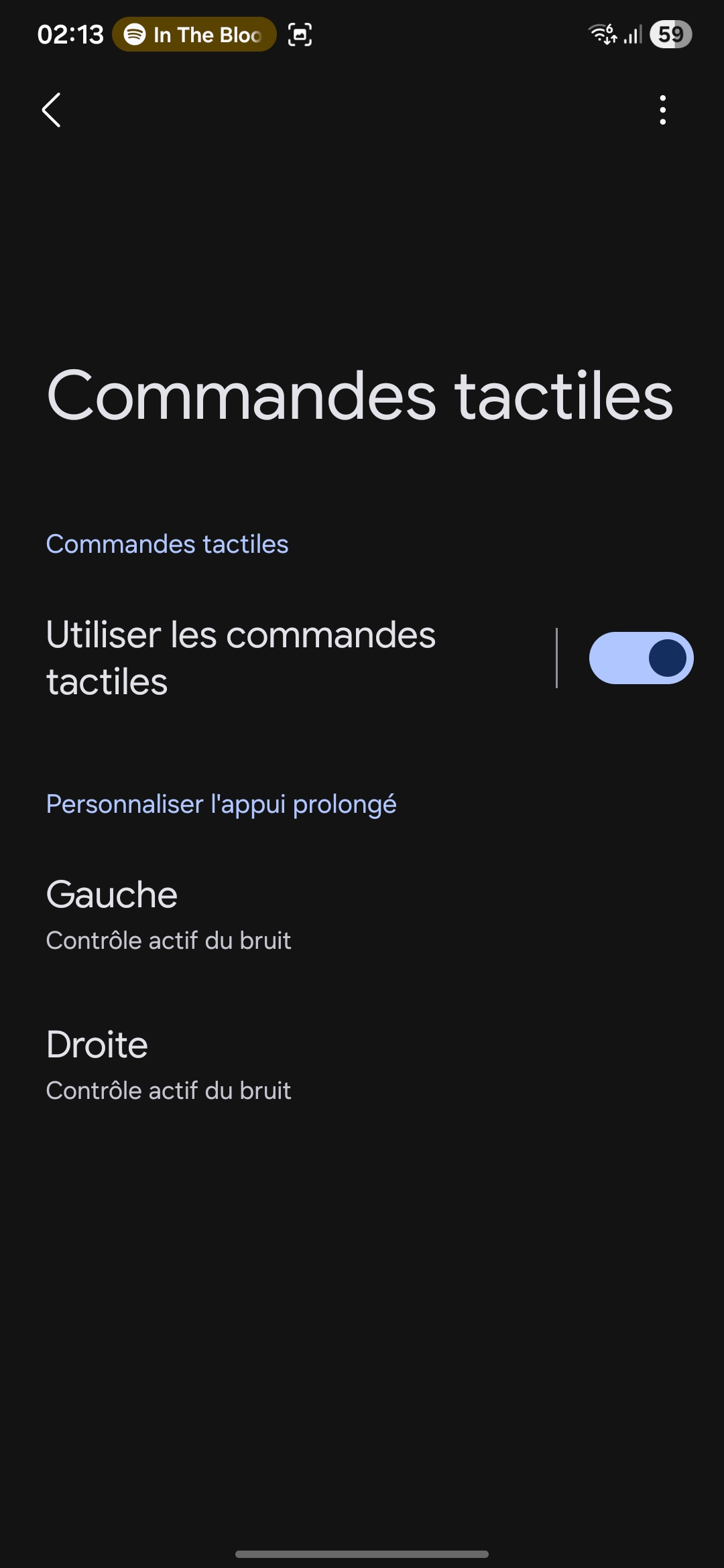The image size is (724, 1568).
Task: Tap the large "Commandes tactiles" page title
Action: point(360,396)
